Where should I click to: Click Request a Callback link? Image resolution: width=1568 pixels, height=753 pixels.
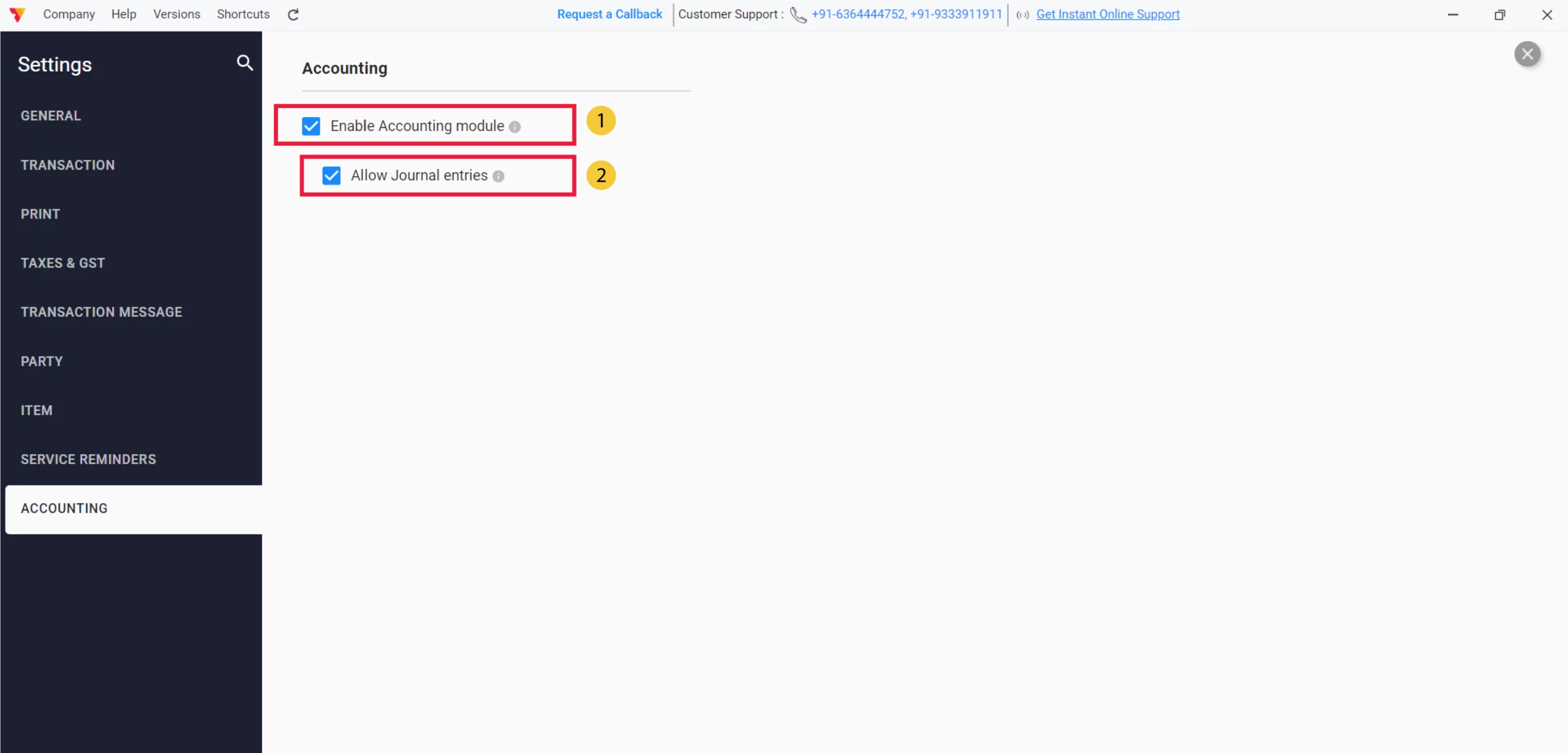tap(609, 14)
